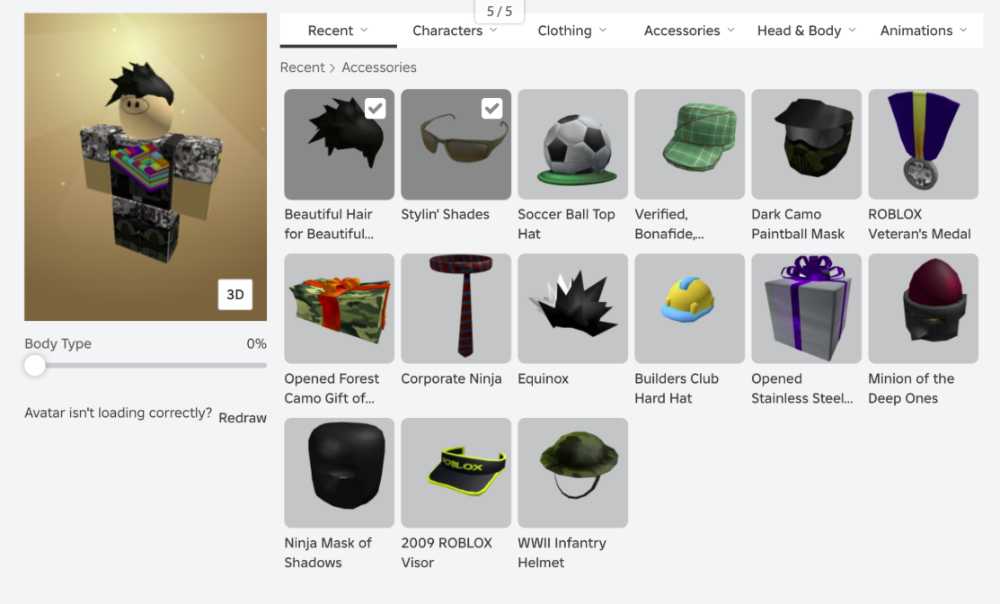Choose the 2009 ROBLOX Visor item
Image resolution: width=1000 pixels, height=604 pixels.
[456, 473]
